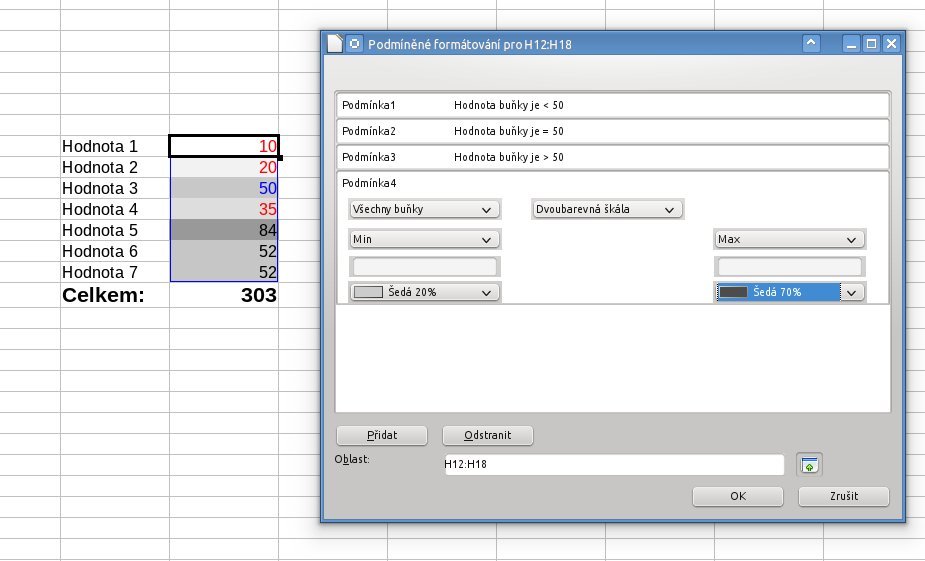Select the total cell showing 303
The image size is (925, 561).
pos(224,295)
